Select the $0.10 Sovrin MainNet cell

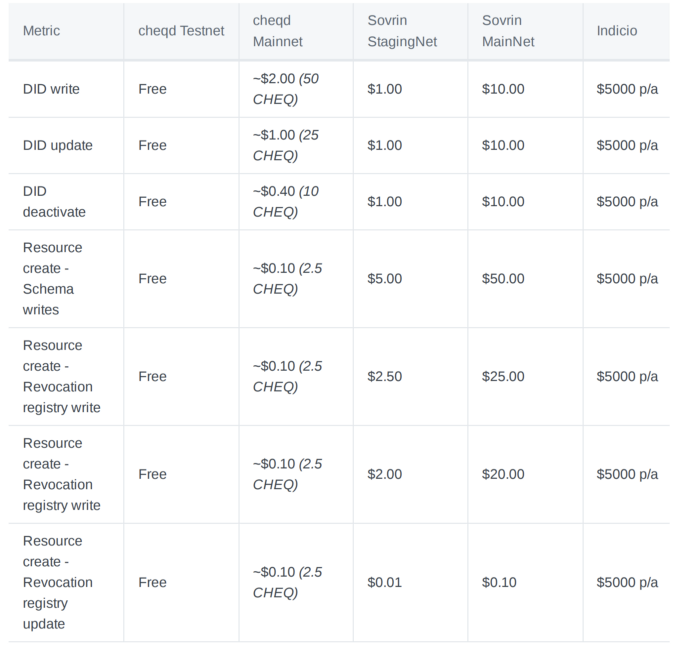tap(499, 582)
